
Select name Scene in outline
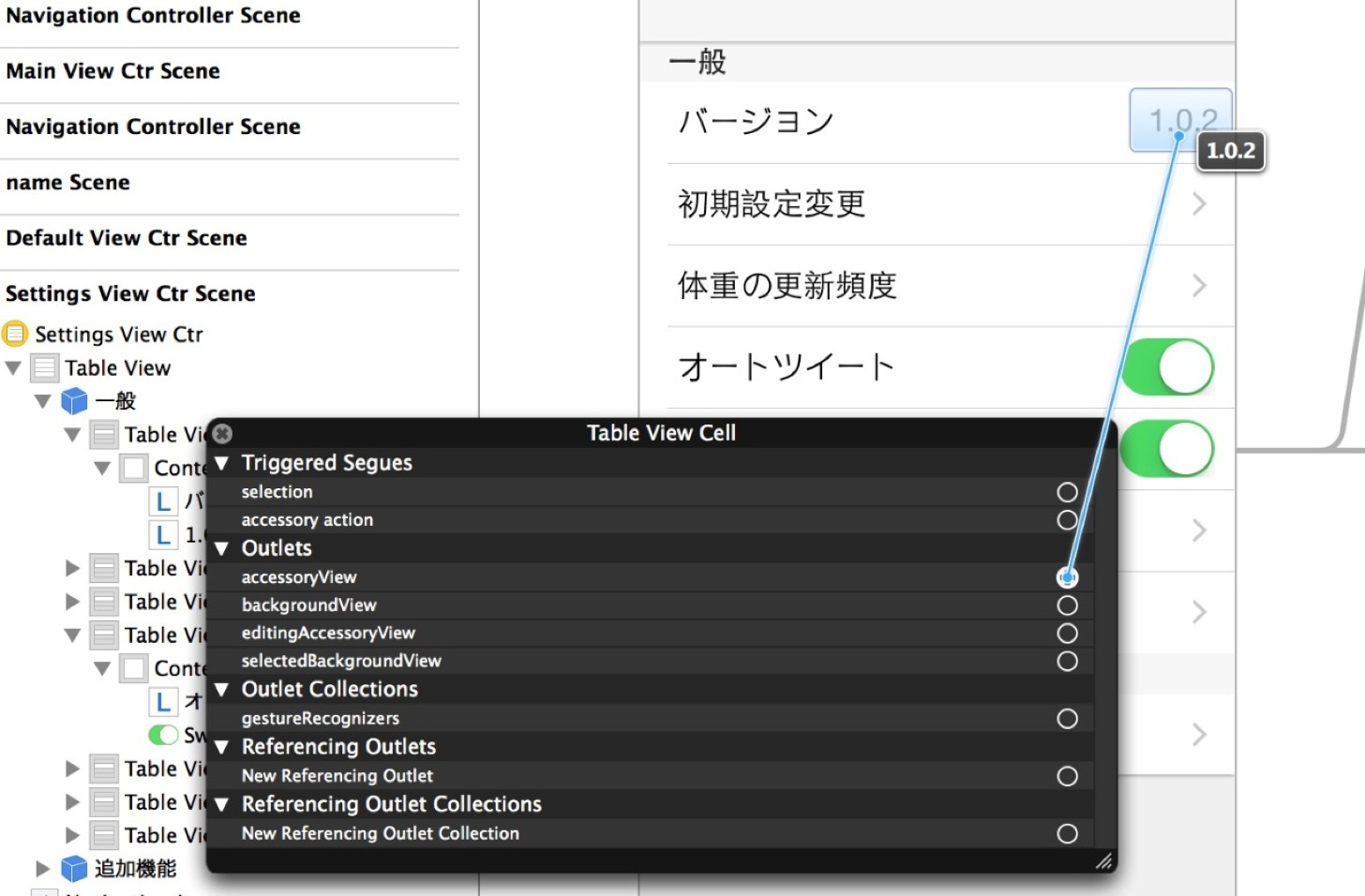click(x=67, y=183)
